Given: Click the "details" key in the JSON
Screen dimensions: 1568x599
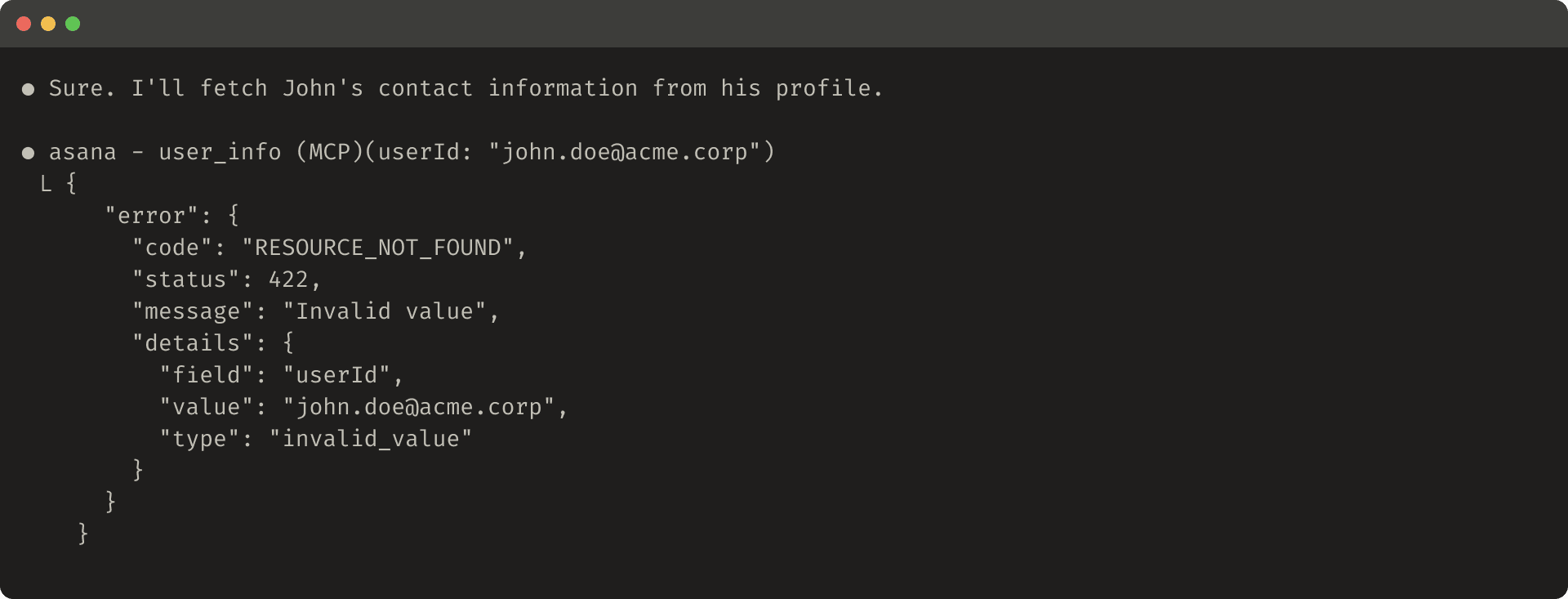Looking at the screenshot, I should point(193,344).
